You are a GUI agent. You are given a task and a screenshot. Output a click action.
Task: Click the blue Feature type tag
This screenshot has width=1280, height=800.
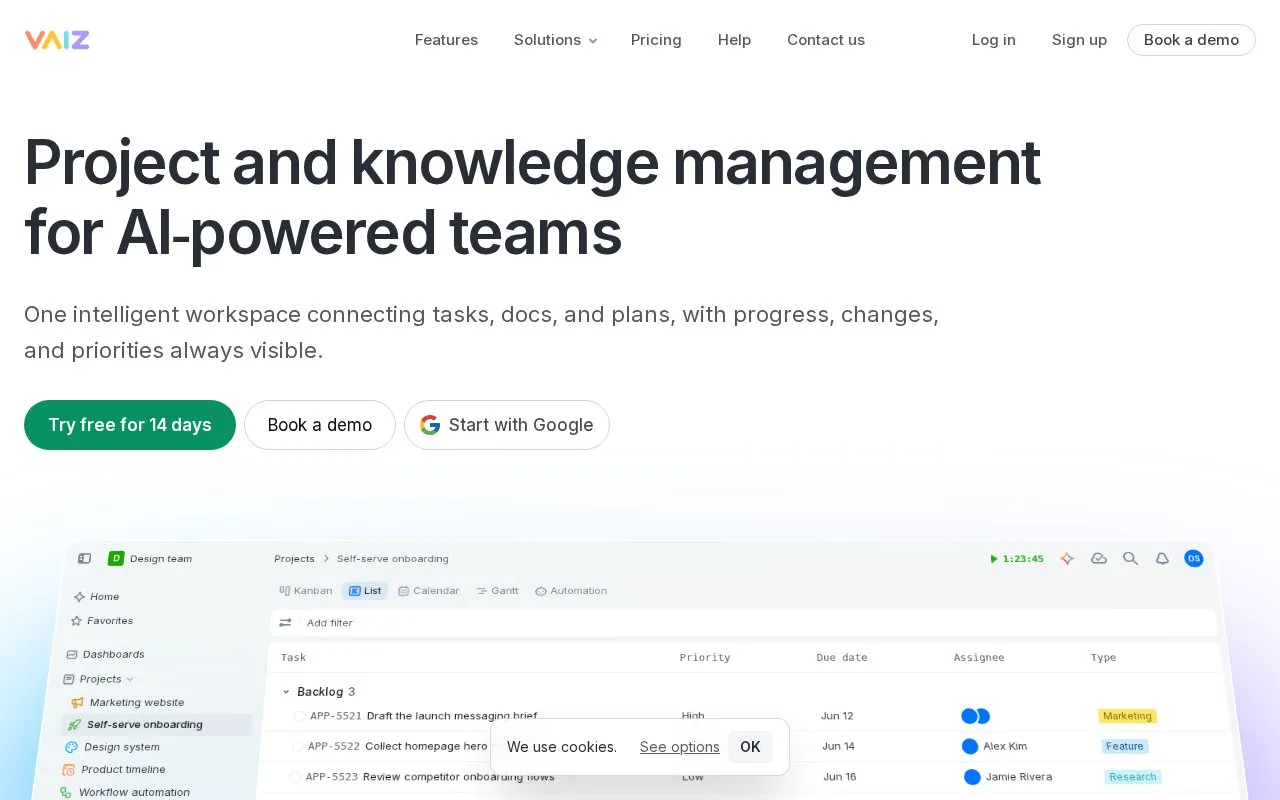(x=1125, y=746)
